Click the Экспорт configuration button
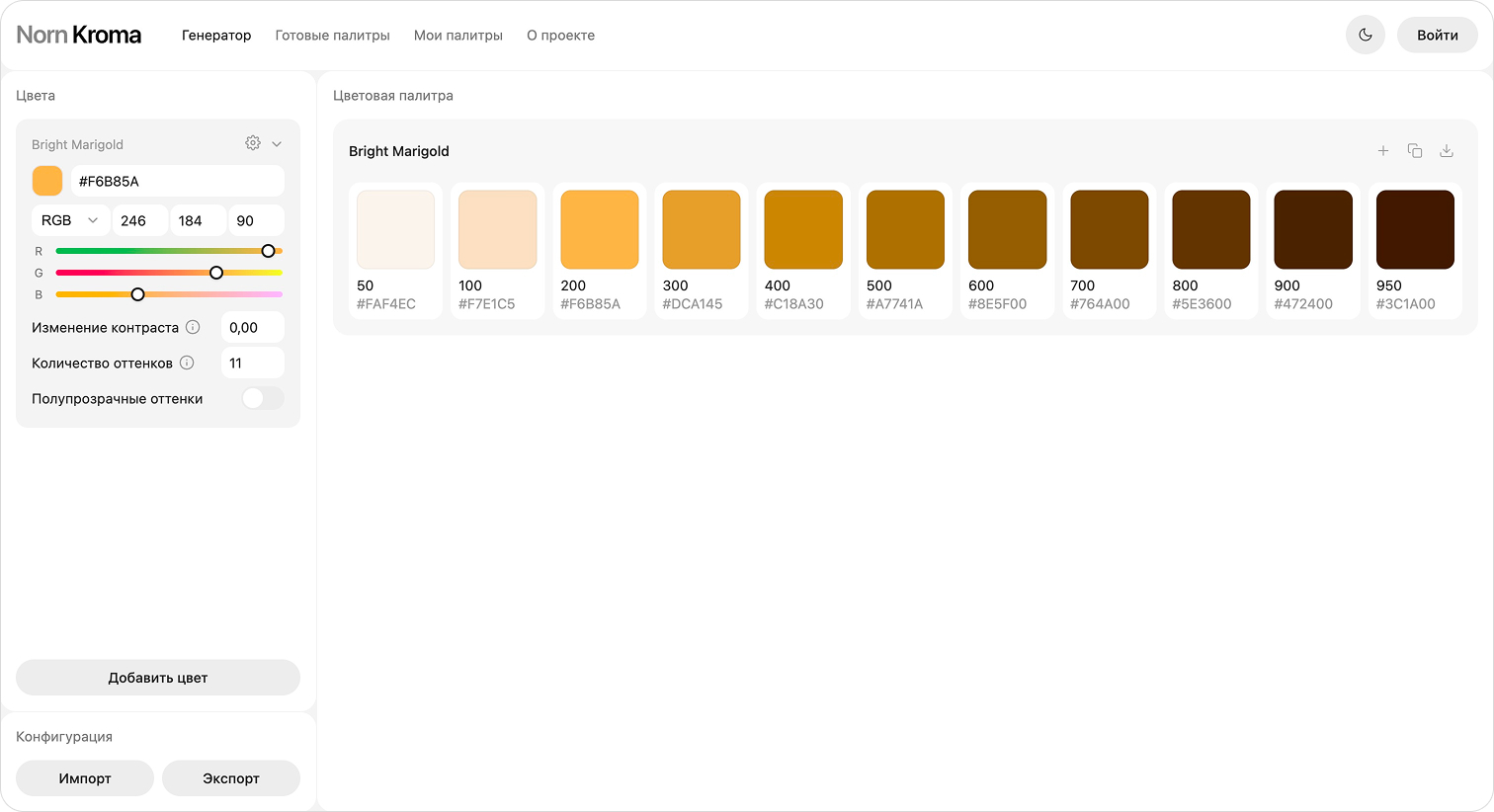 pyautogui.click(x=230, y=778)
